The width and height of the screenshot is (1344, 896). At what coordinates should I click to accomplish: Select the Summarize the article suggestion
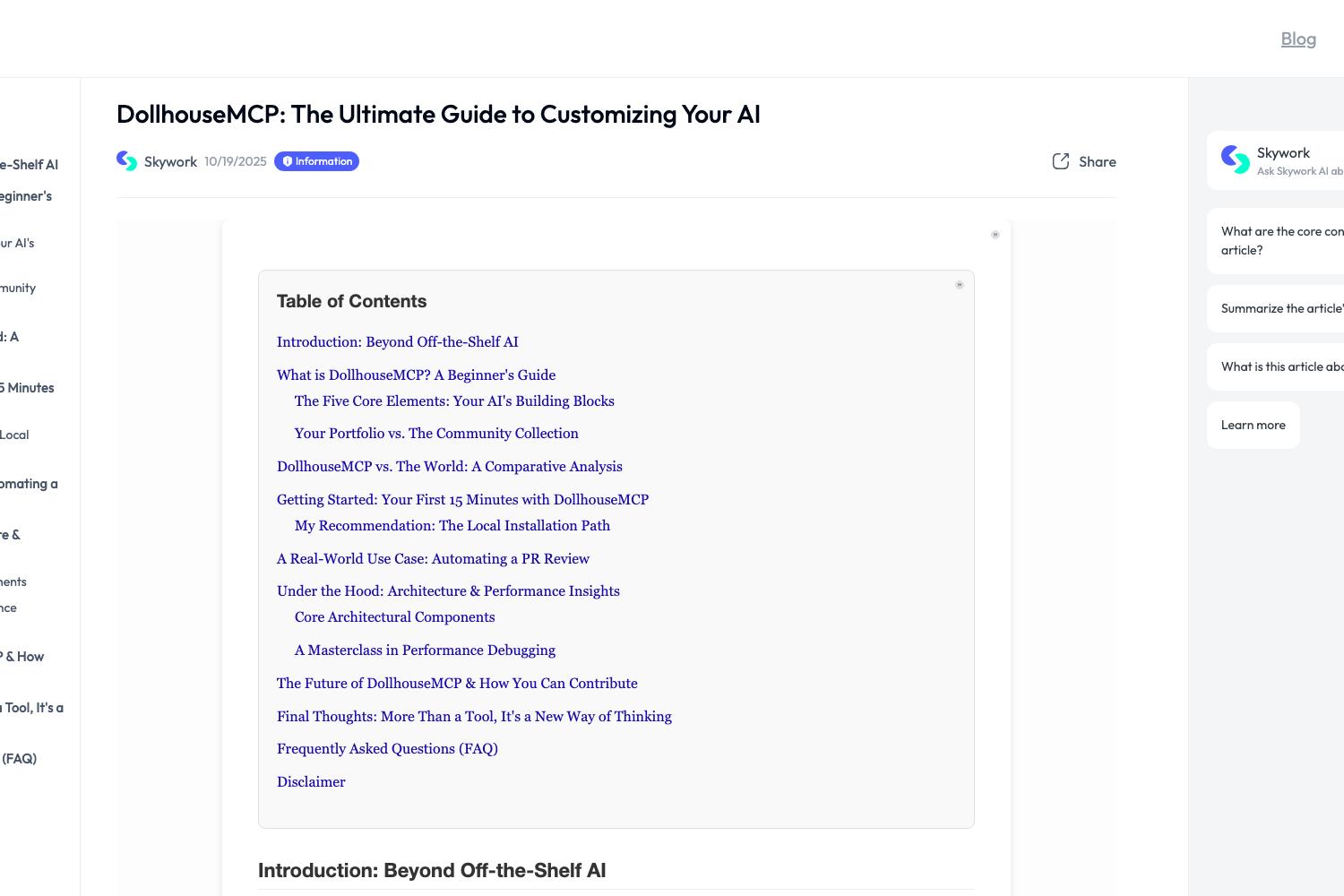(1281, 308)
